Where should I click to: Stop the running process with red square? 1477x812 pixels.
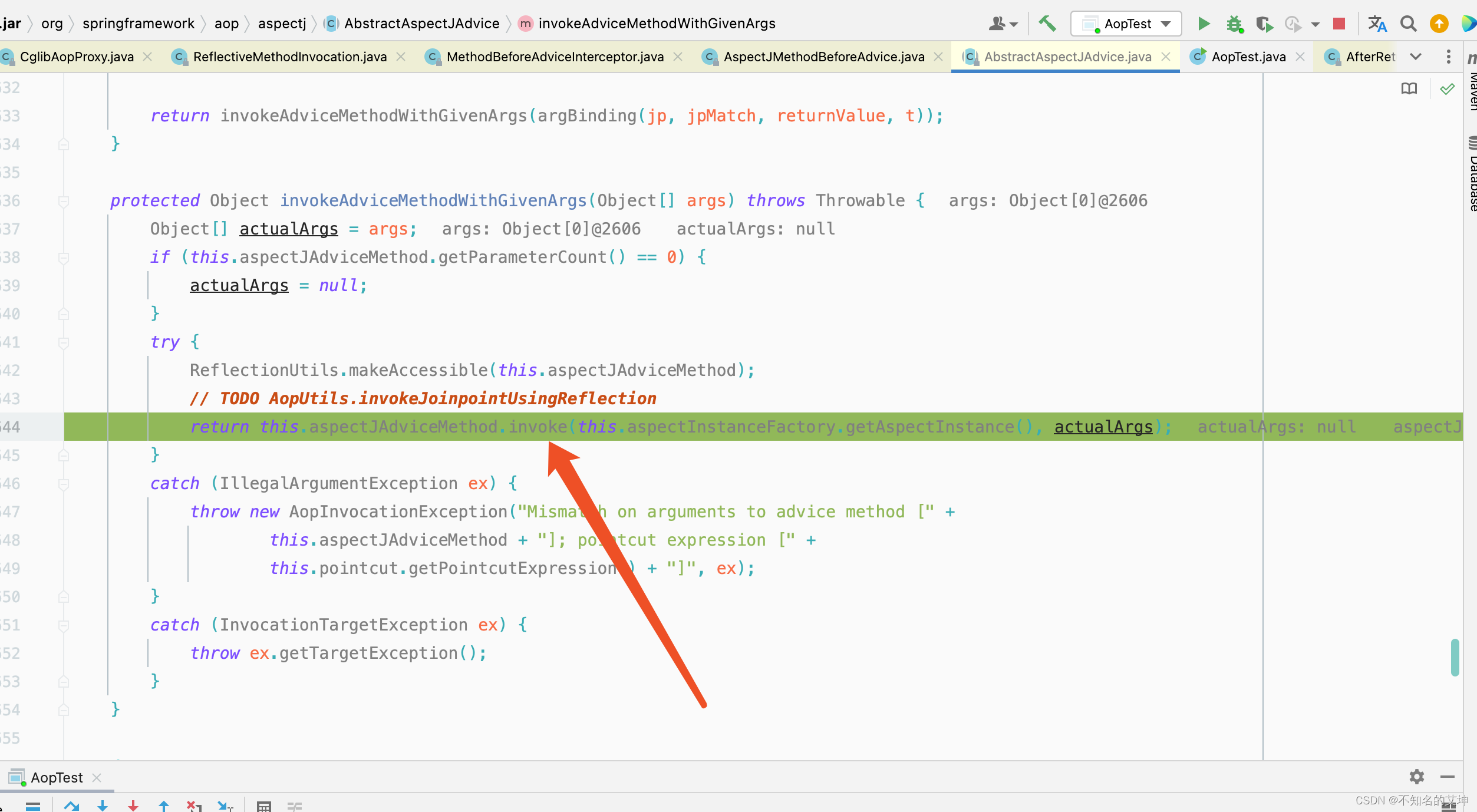pyautogui.click(x=1339, y=24)
